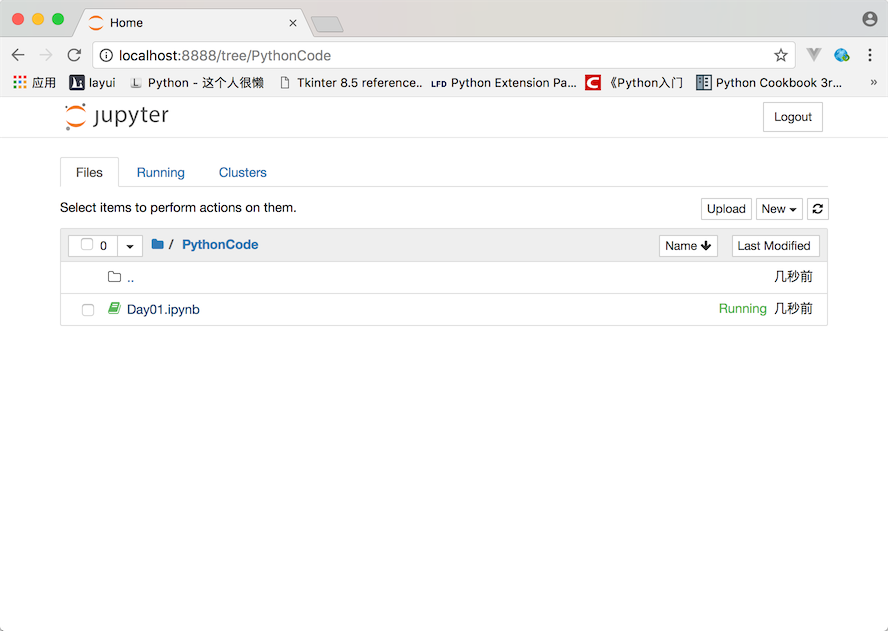Screen dimensions: 888x631
Task: Switch to the Running tab
Action: pos(160,172)
